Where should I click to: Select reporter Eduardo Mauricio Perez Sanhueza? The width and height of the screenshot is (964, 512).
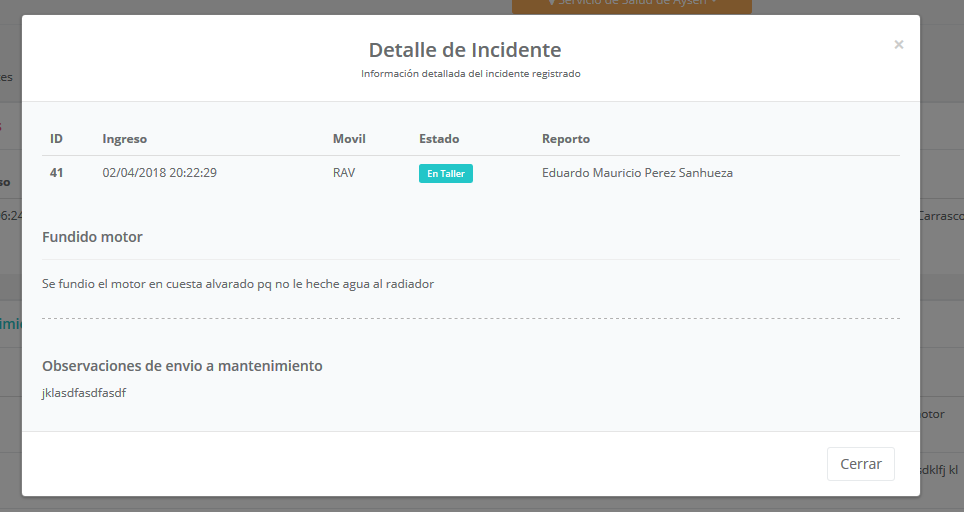pyautogui.click(x=637, y=173)
